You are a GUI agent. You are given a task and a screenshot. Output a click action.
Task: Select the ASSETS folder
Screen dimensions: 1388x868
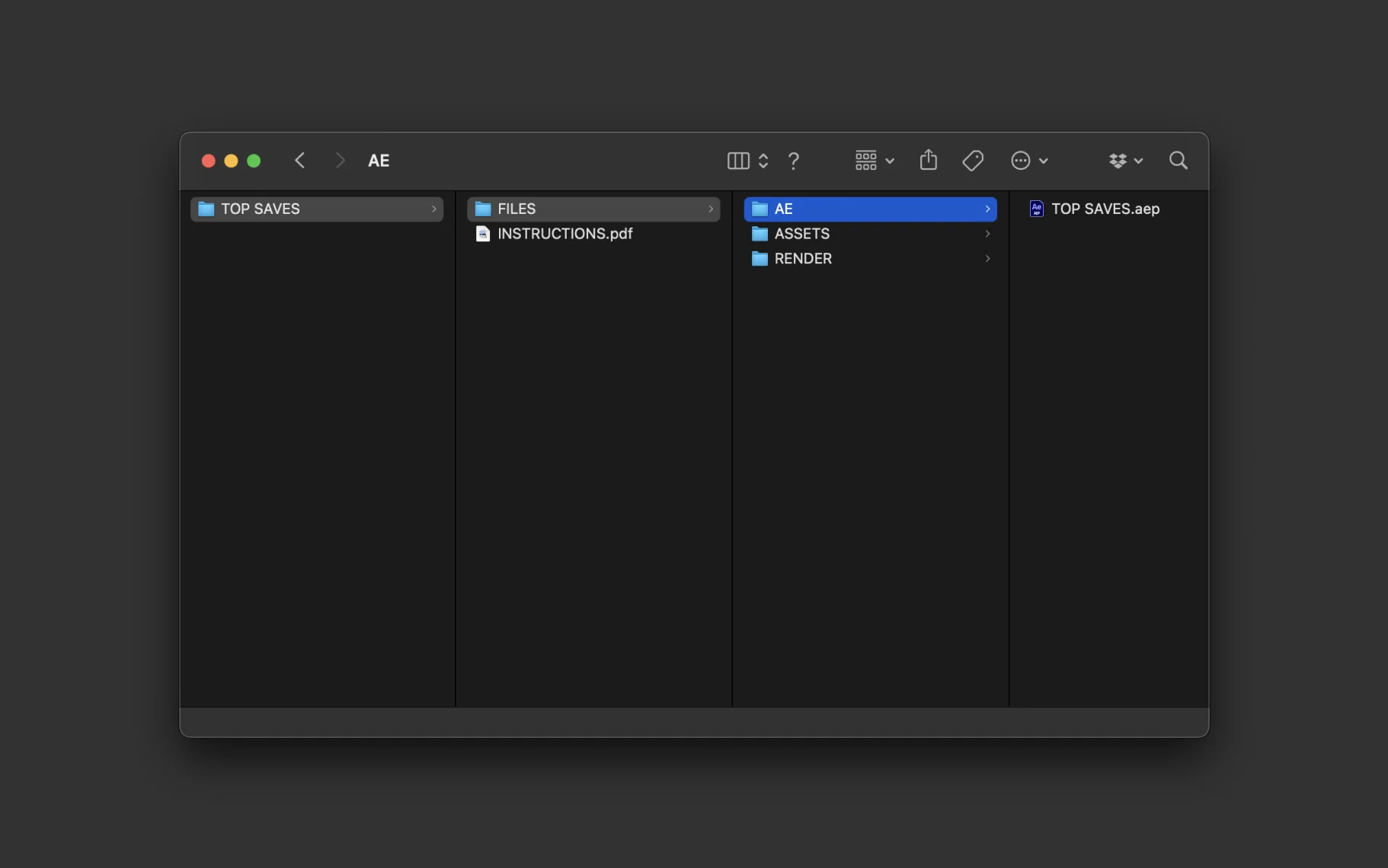[801, 234]
